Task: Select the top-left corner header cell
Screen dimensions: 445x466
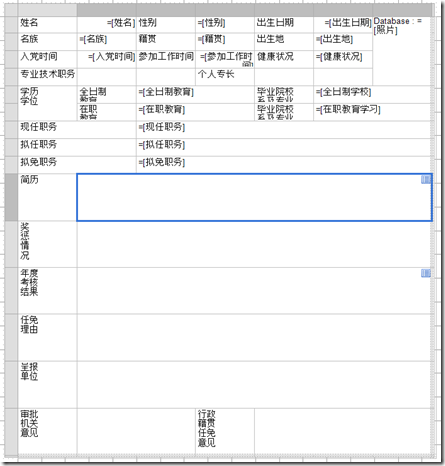Action: (11, 10)
